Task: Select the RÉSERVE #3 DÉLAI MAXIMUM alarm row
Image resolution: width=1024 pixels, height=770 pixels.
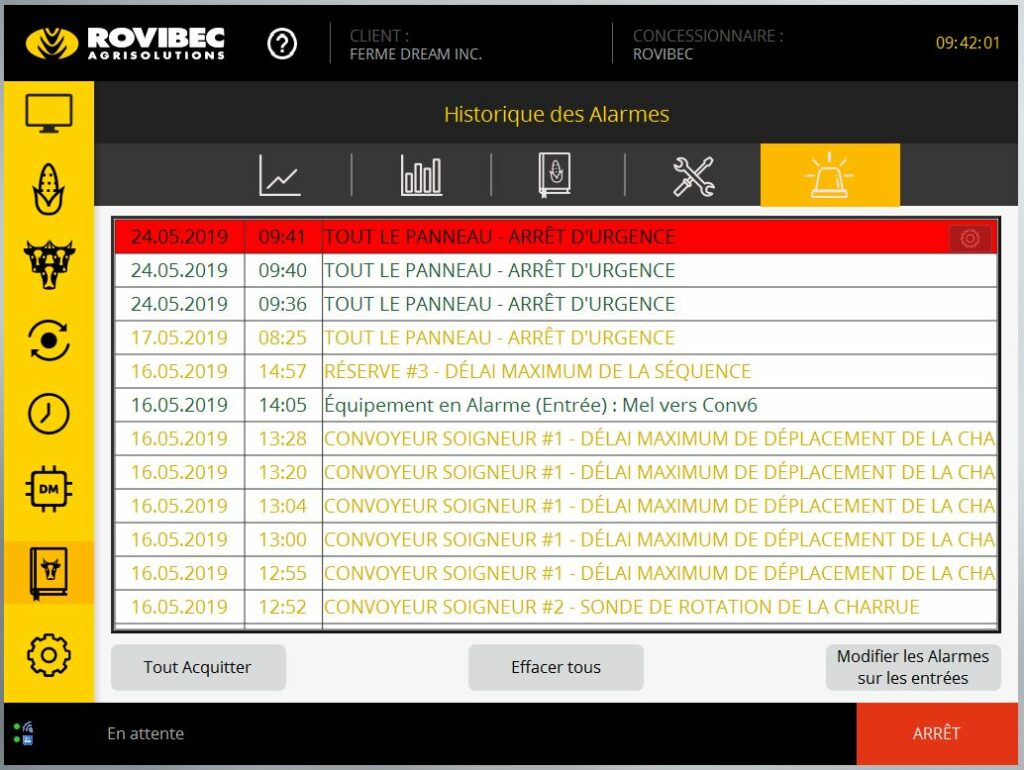Action: (556, 372)
